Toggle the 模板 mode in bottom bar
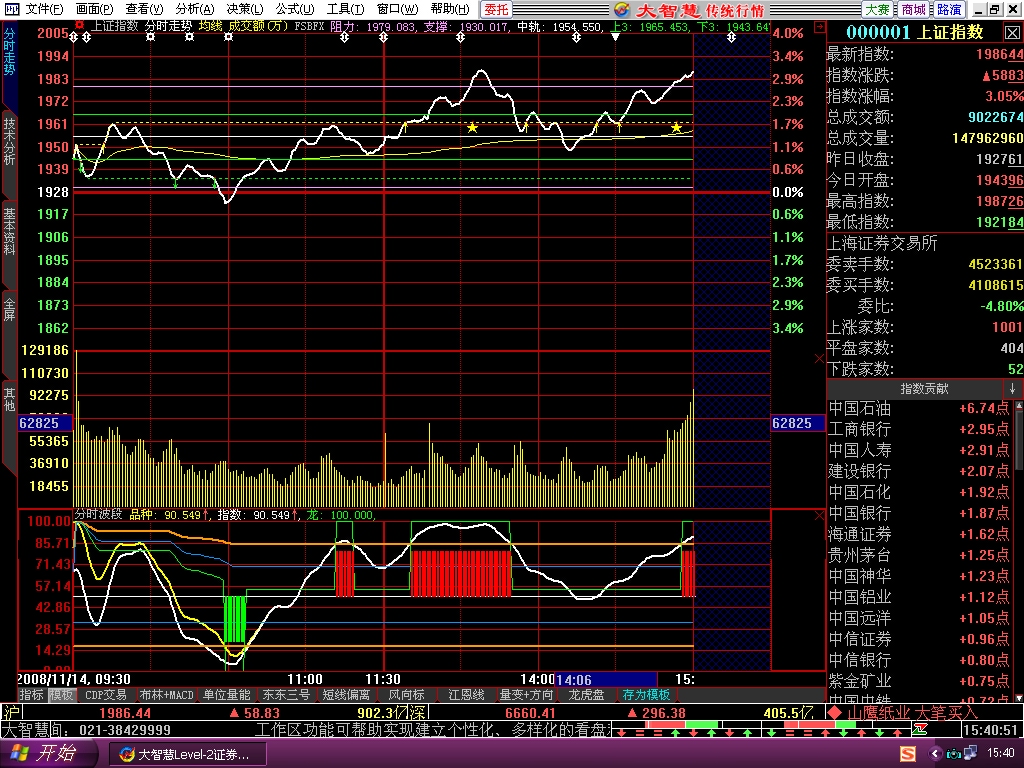The height and width of the screenshot is (768, 1024). [61, 695]
